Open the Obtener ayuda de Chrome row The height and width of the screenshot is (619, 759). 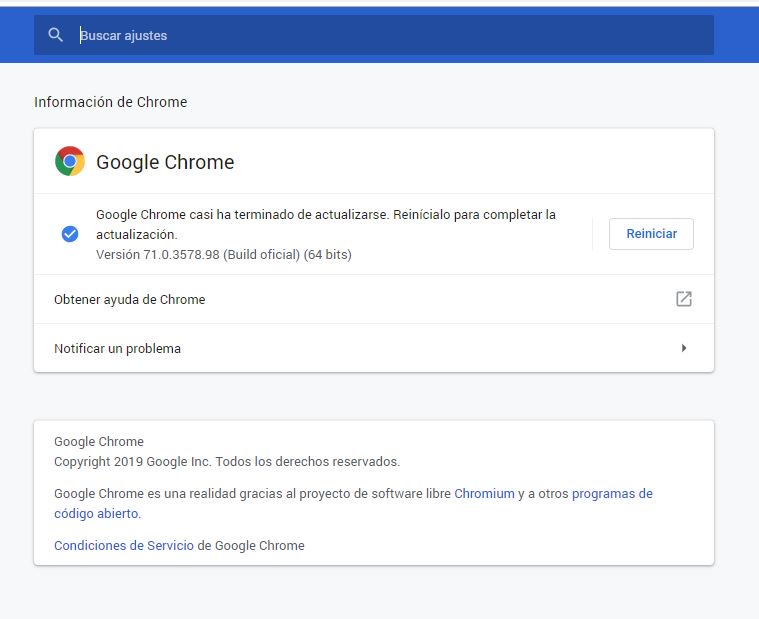(374, 299)
